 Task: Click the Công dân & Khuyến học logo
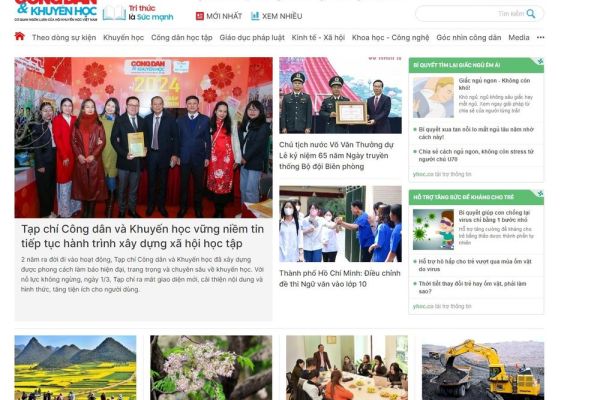pos(56,10)
